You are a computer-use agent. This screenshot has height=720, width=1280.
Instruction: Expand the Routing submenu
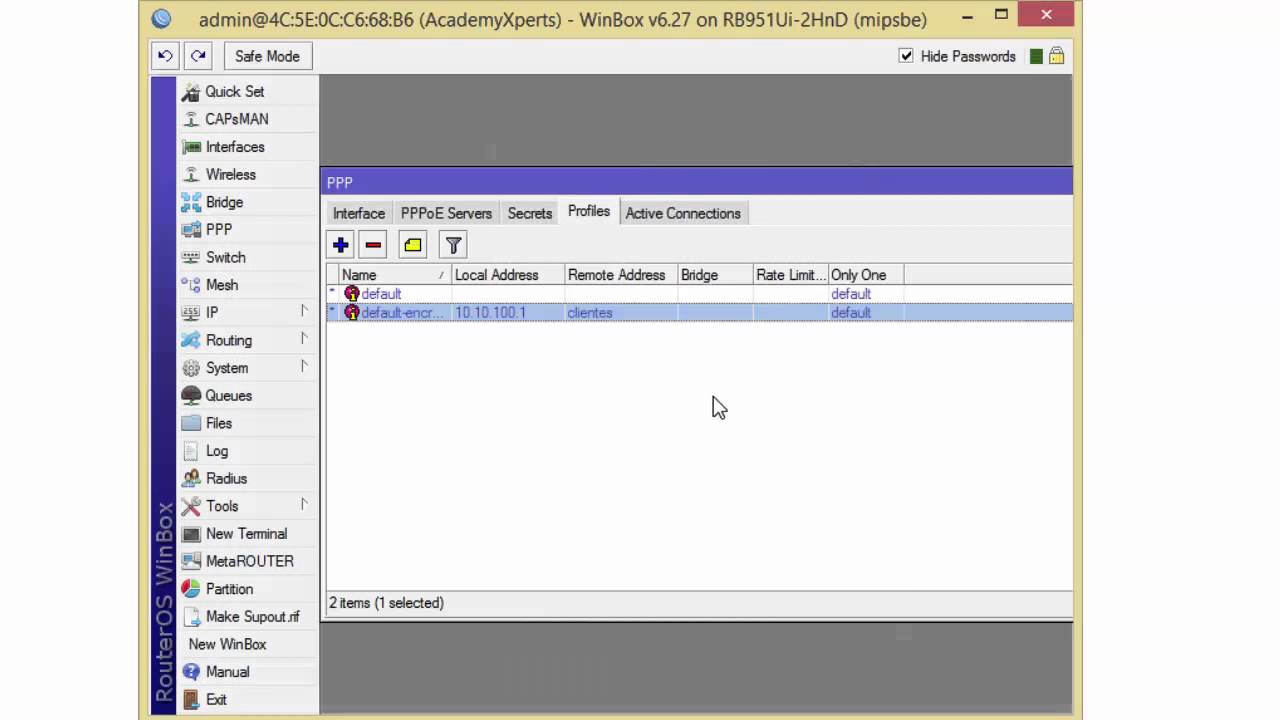(246, 340)
